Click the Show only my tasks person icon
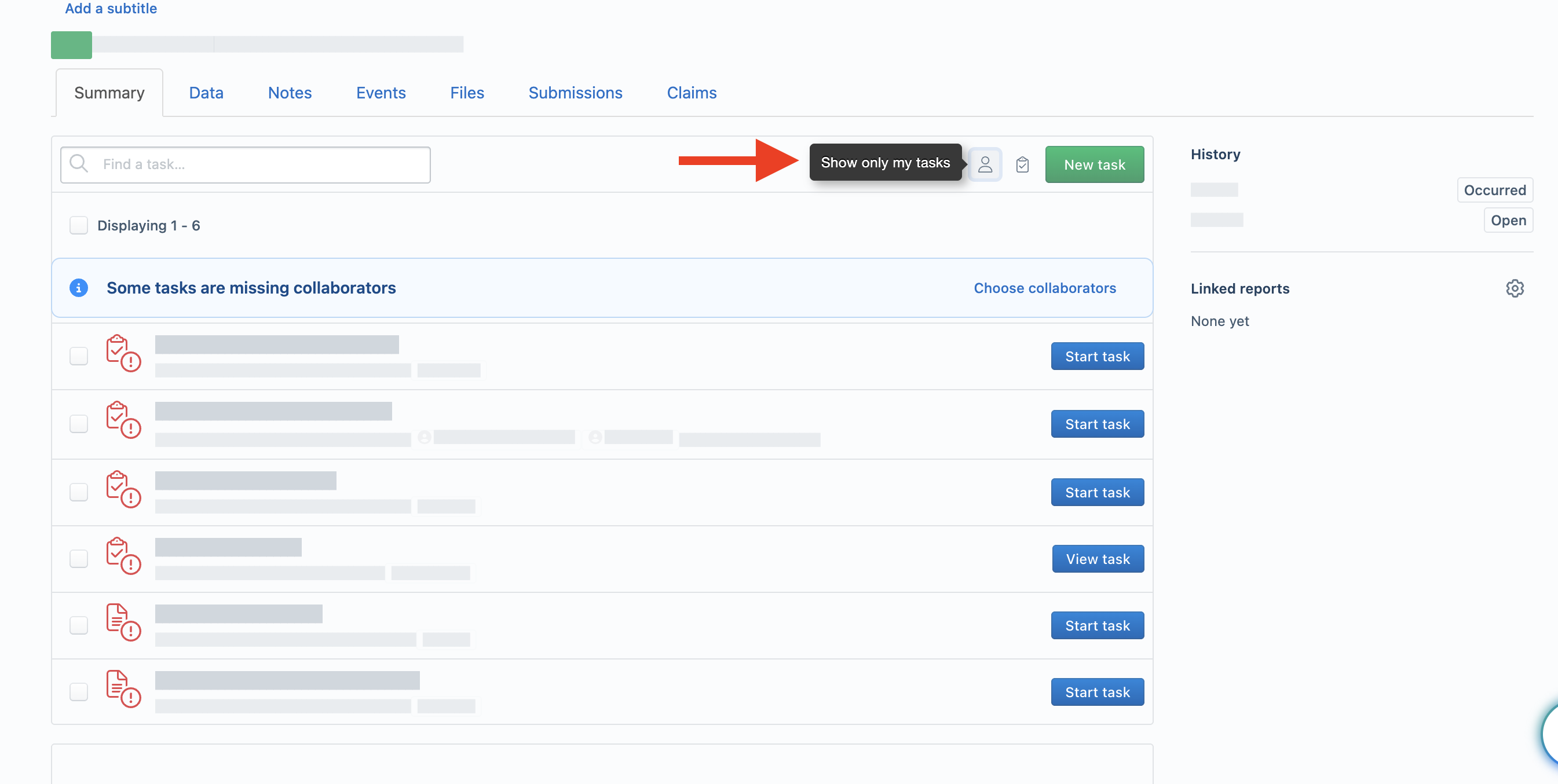 pyautogui.click(x=985, y=164)
